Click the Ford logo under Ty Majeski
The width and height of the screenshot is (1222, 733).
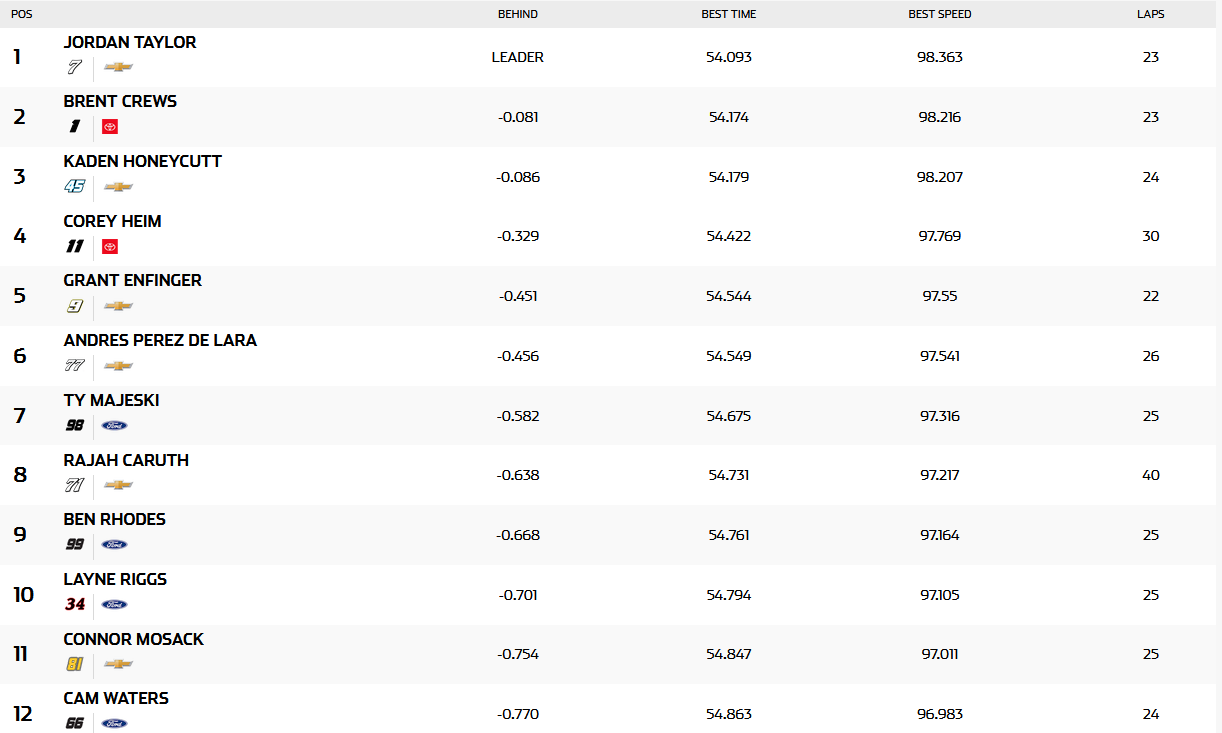tap(115, 425)
